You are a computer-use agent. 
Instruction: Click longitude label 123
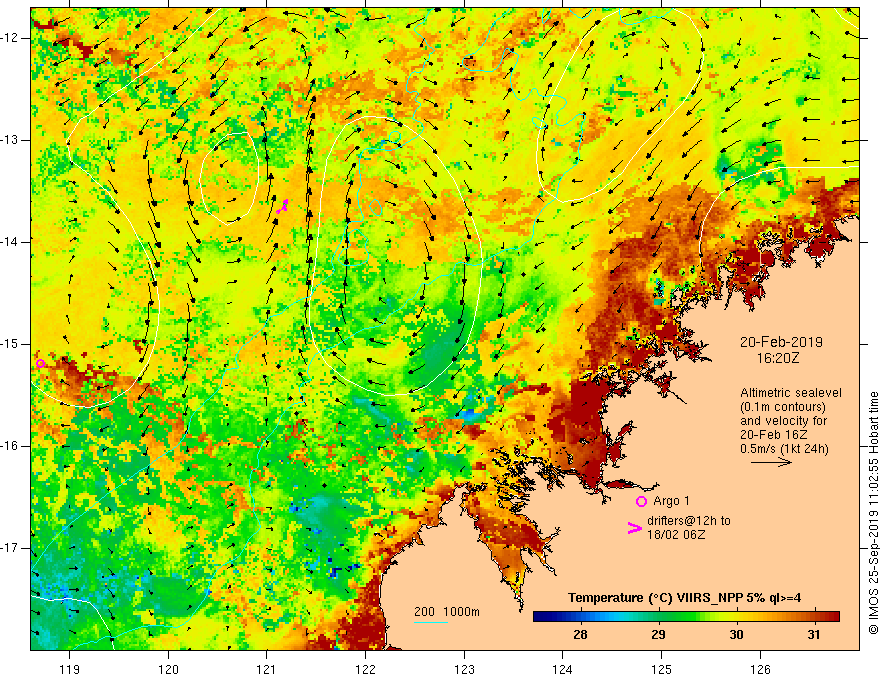click(x=464, y=669)
